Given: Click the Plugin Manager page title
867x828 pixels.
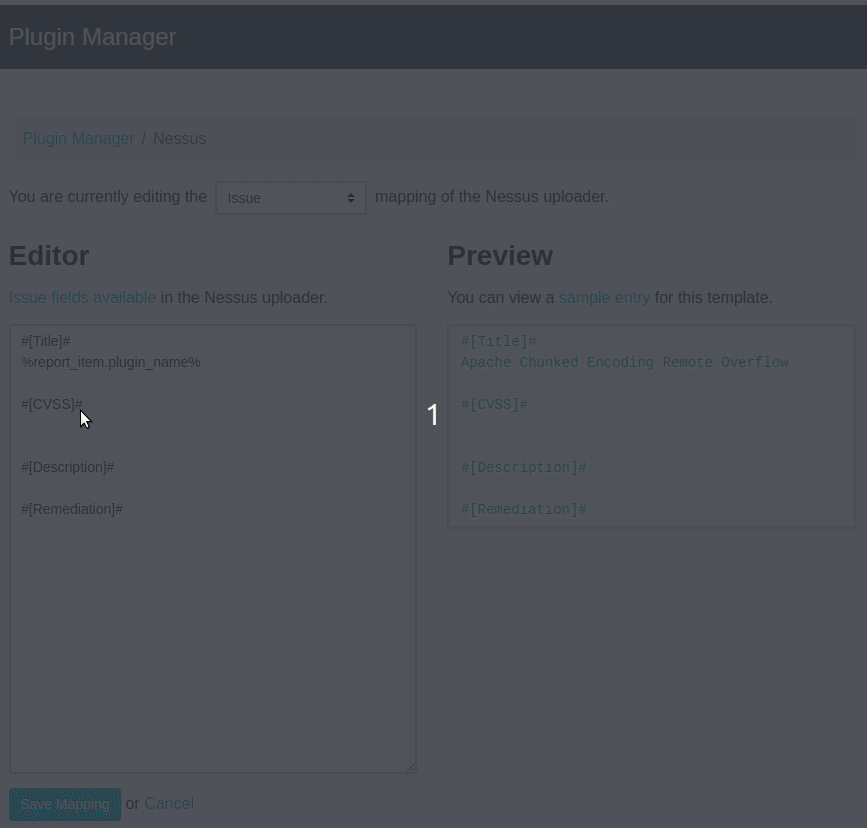Looking at the screenshot, I should coord(92,37).
